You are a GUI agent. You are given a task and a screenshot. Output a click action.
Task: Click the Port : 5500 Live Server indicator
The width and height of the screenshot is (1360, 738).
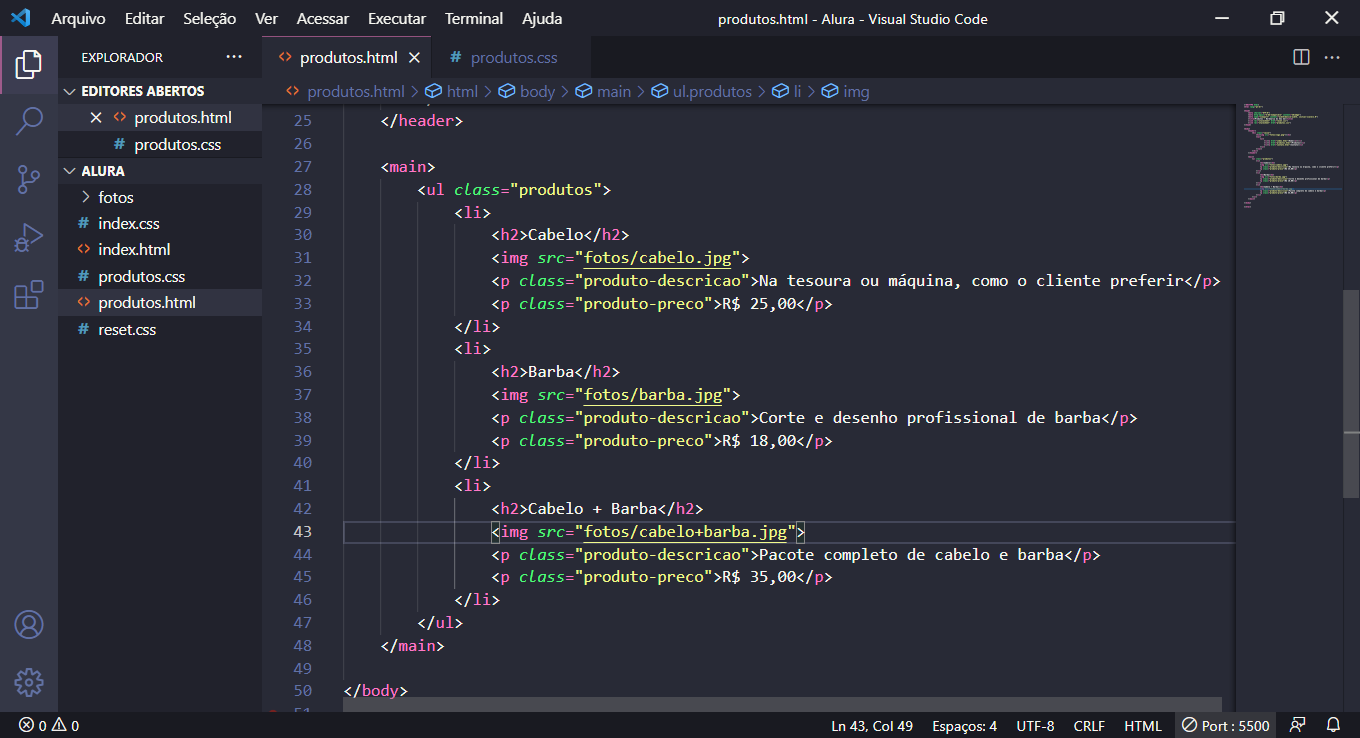coord(1225,726)
